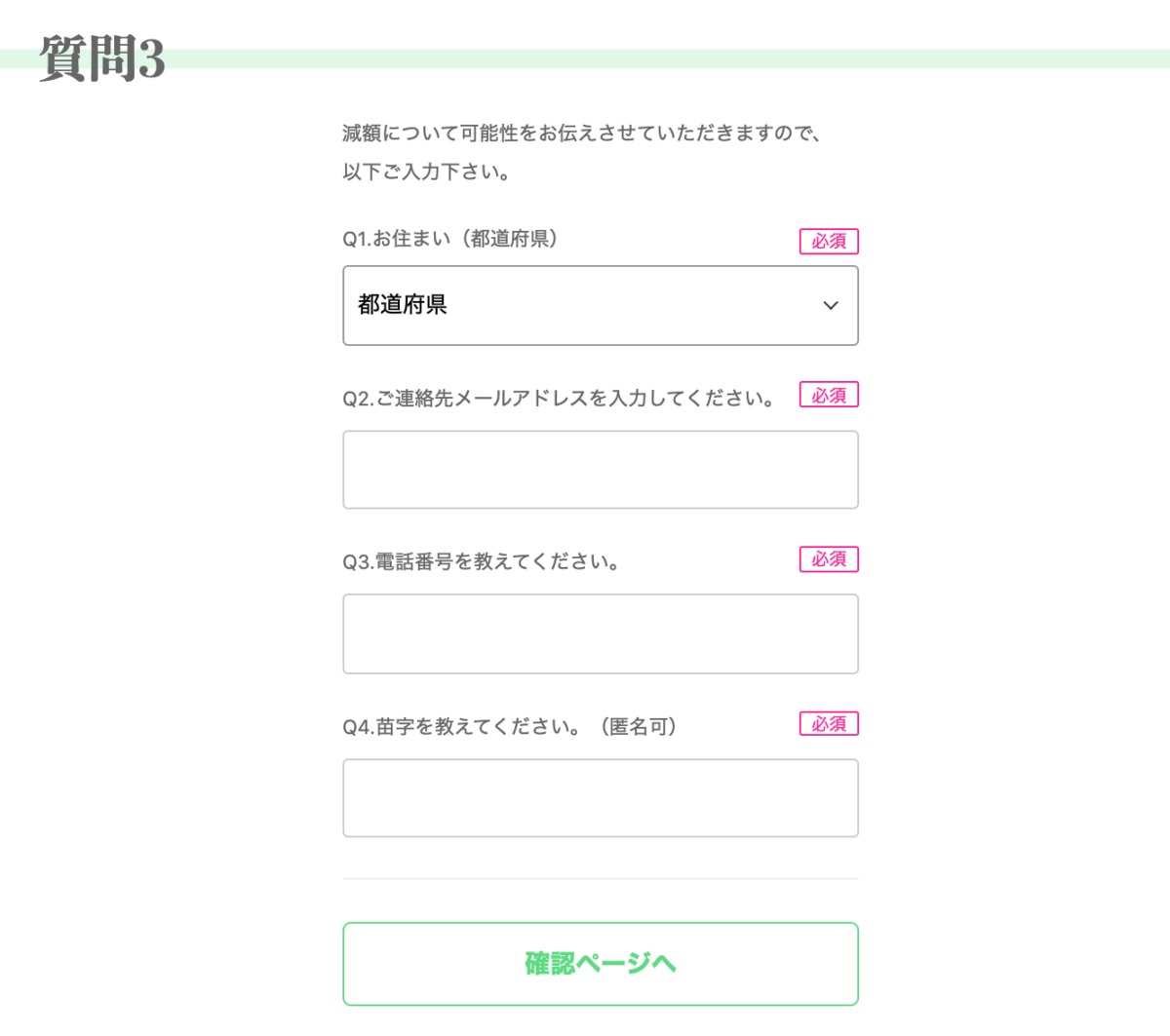Viewport: 1170px width, 1036px height.
Task: Click the 質問3 heading
Action: [102, 58]
